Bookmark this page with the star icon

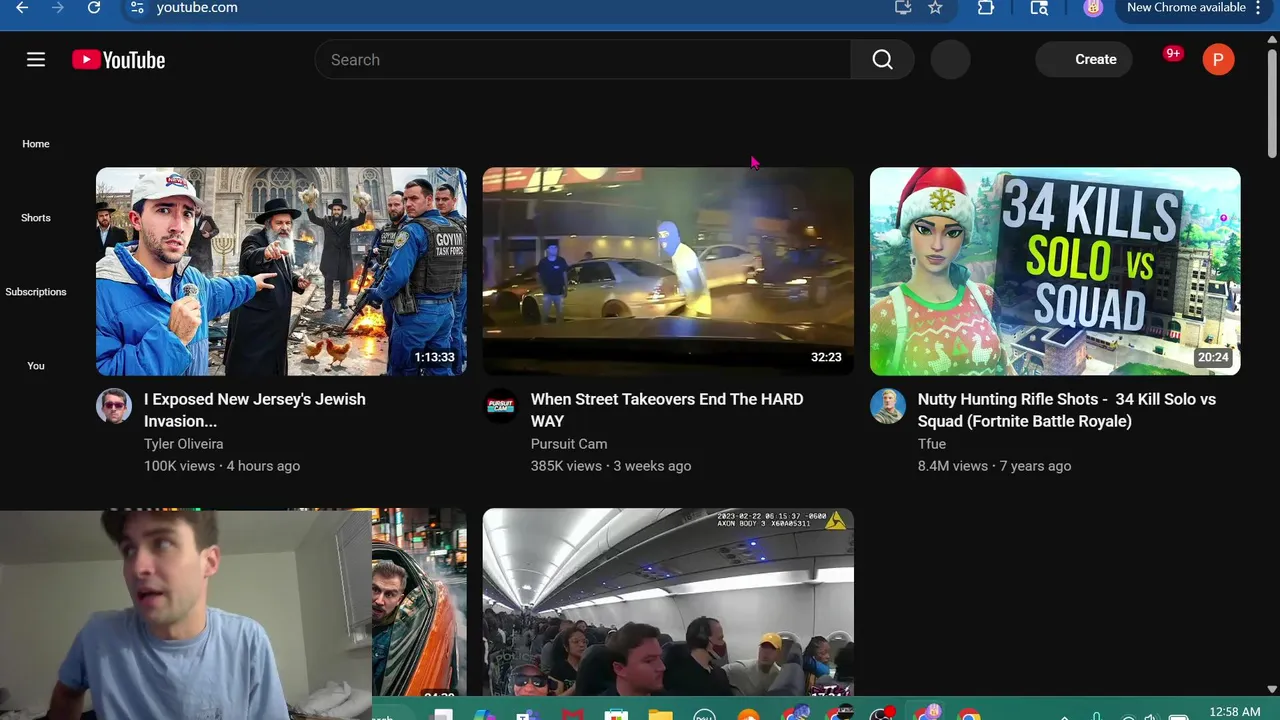coord(935,8)
